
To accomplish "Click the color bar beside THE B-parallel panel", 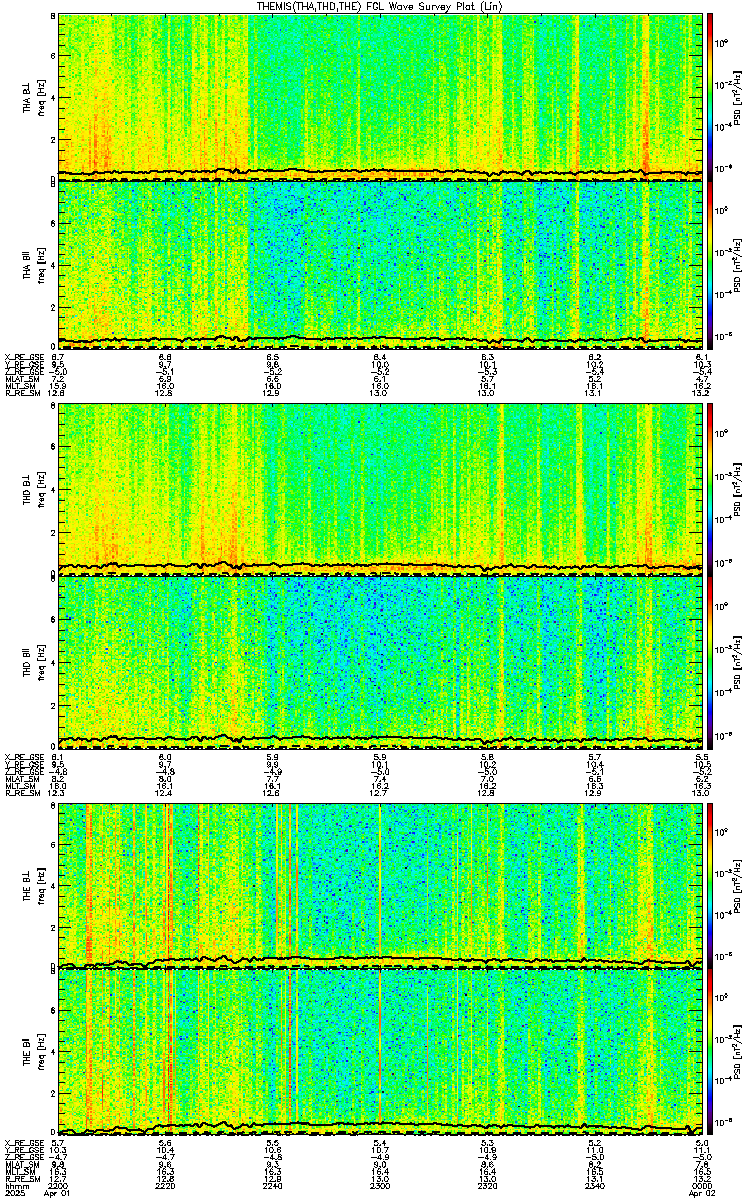I will click(710, 1050).
